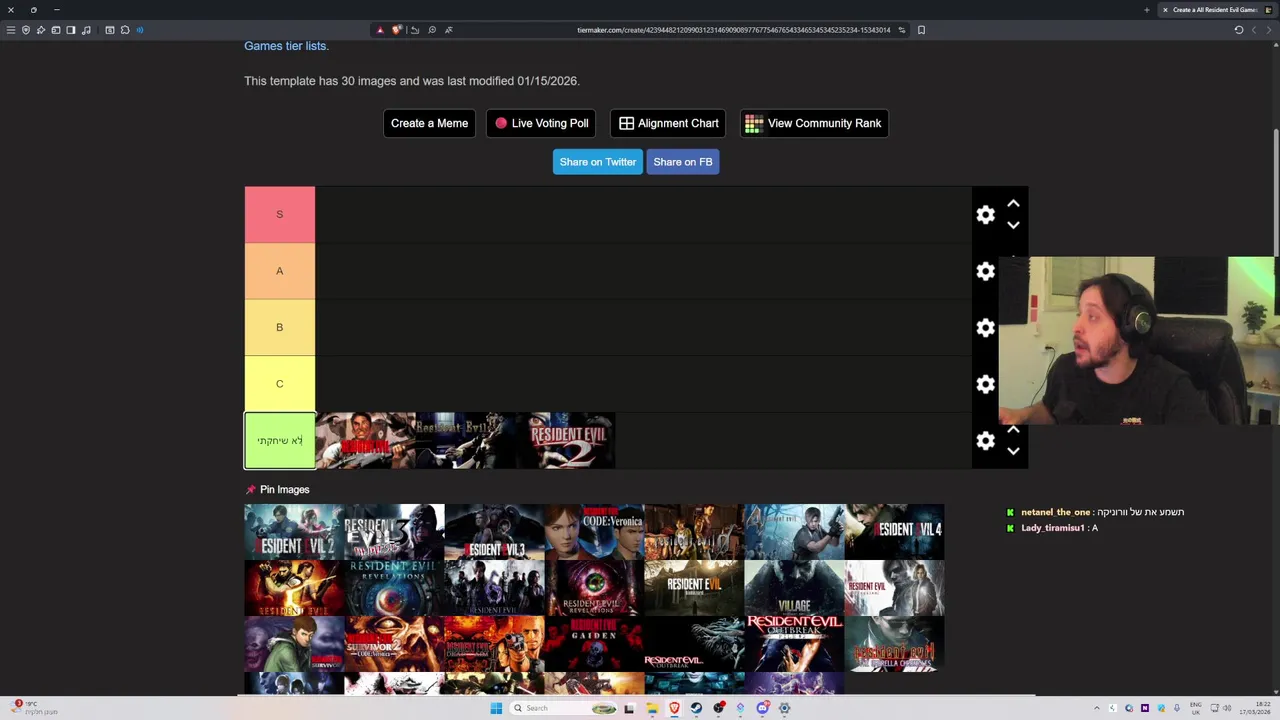Image resolution: width=1280 pixels, height=720 pixels.
Task: Start a Live Voting Poll
Action: coord(541,123)
